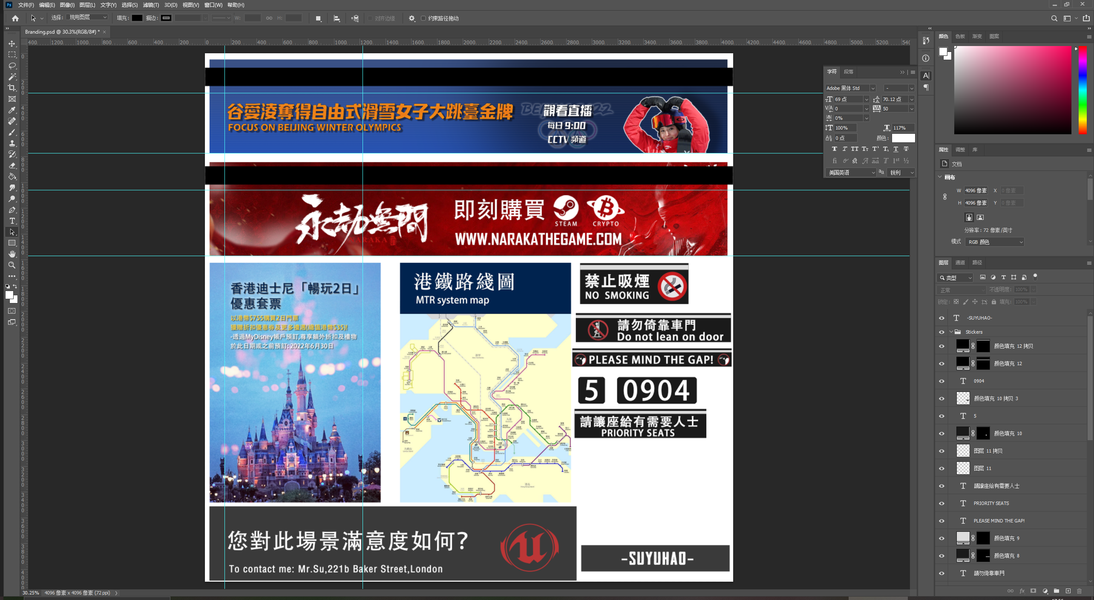This screenshot has width=1094, height=600.
Task: Click the Home icon in the options bar
Action: tap(15, 18)
